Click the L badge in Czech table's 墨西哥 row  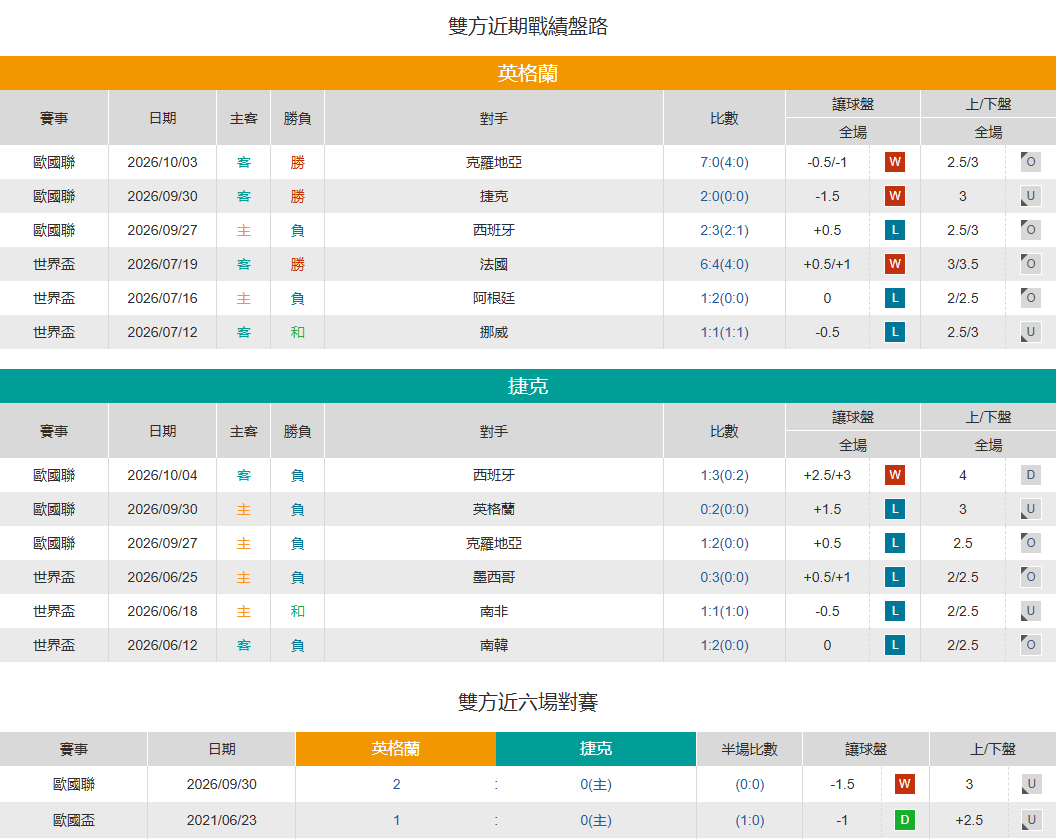pyautogui.click(x=894, y=577)
